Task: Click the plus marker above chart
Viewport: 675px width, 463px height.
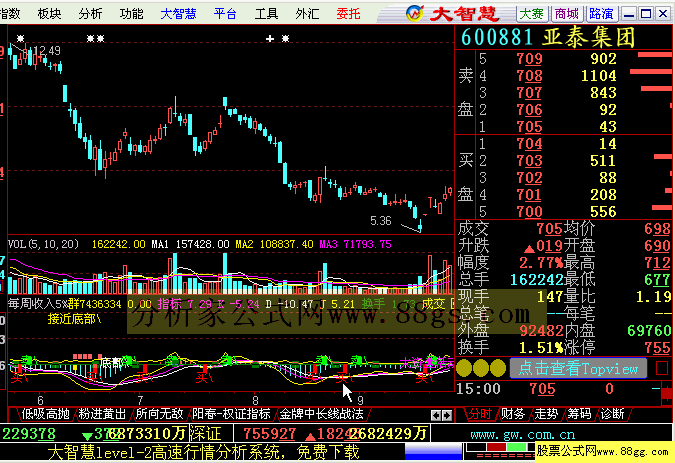Action: tap(270, 39)
